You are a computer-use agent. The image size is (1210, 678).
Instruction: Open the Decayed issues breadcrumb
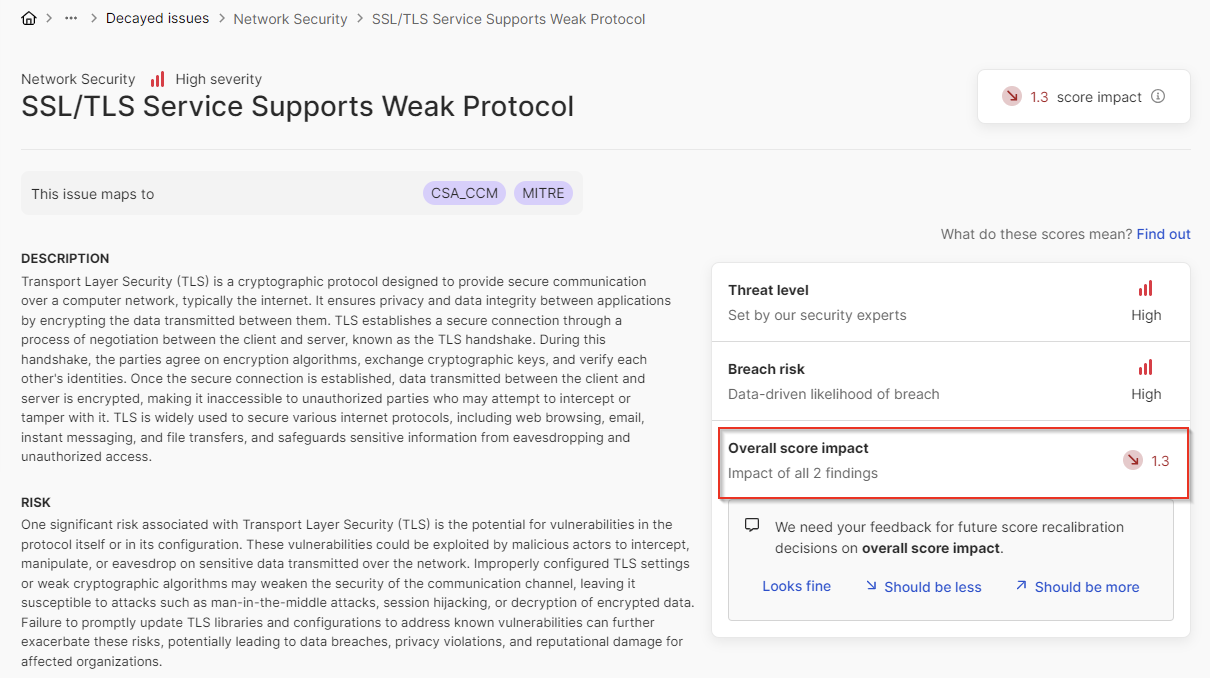(x=158, y=19)
